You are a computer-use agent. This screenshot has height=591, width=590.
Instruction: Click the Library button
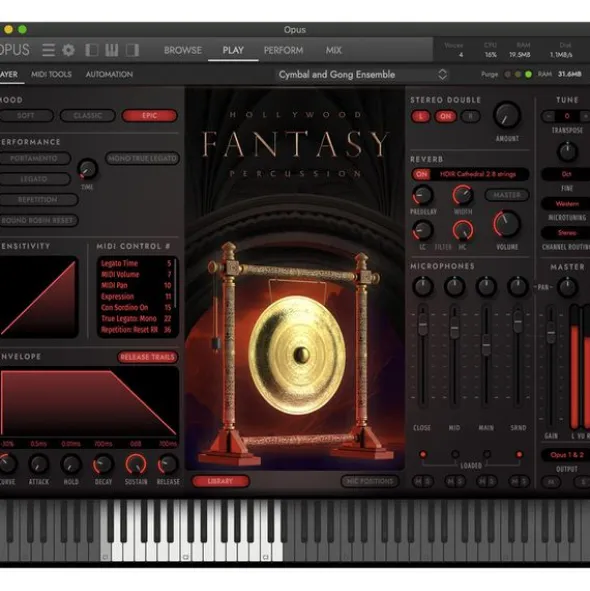click(221, 481)
